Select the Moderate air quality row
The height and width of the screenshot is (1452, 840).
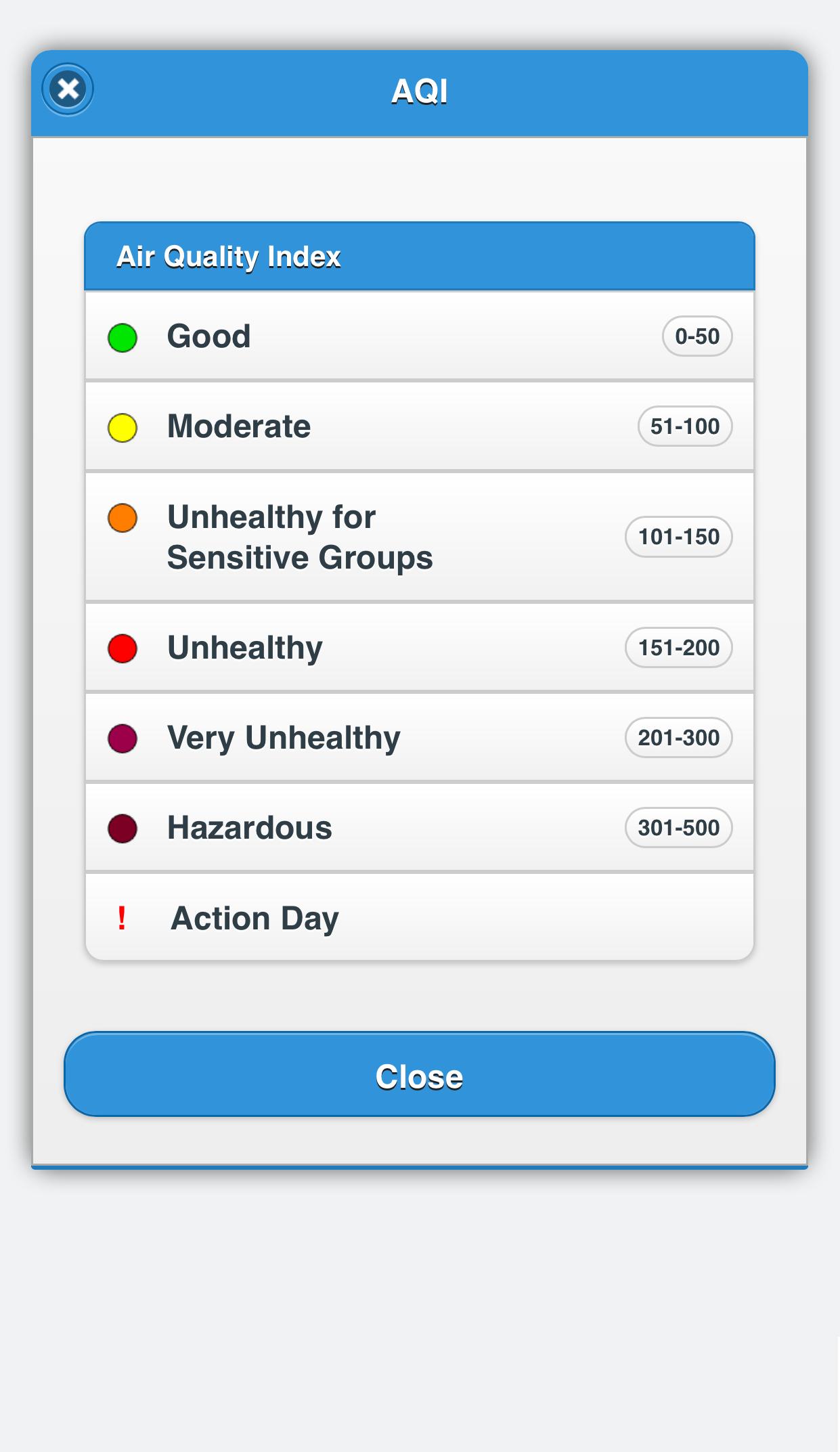(420, 426)
